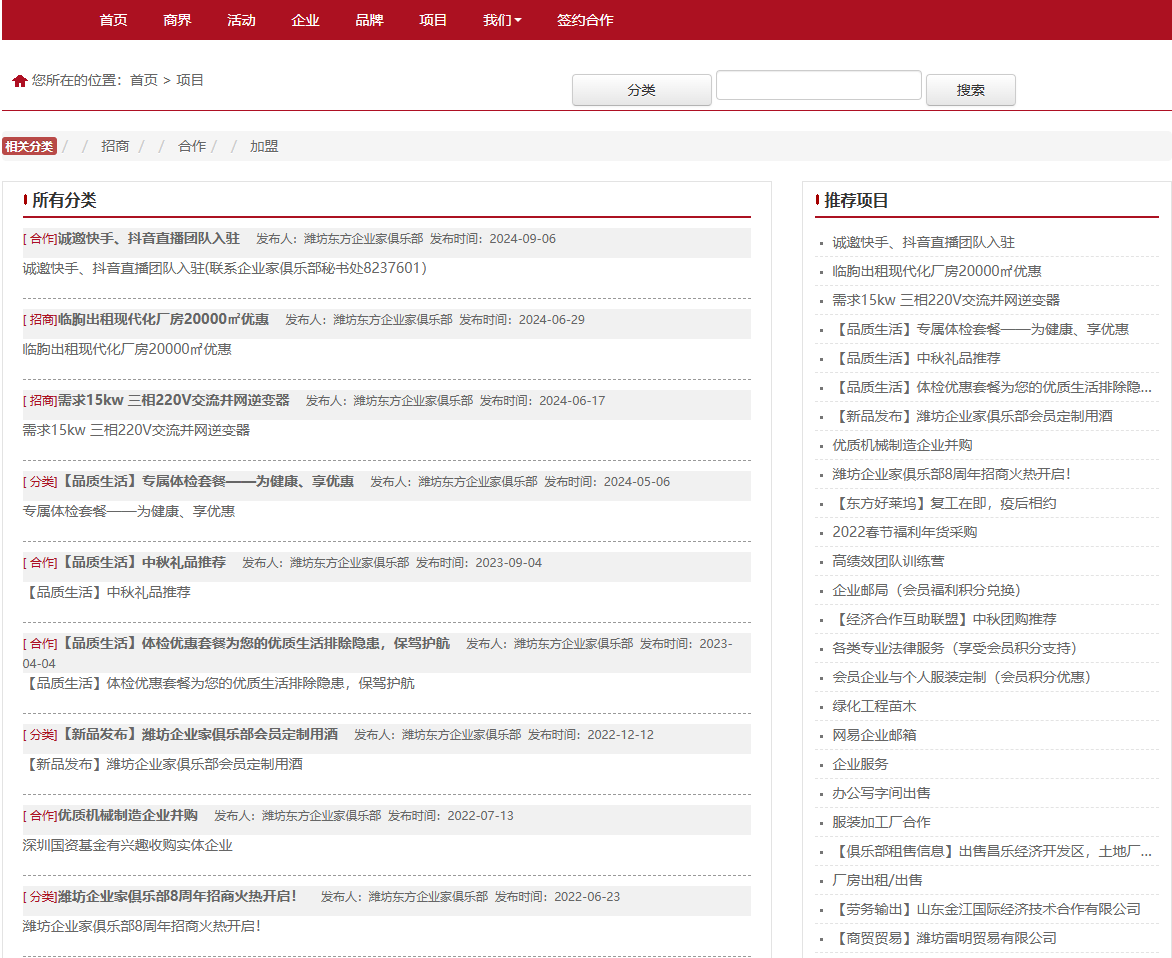
Task: Open the 分类 category selector
Action: click(641, 89)
